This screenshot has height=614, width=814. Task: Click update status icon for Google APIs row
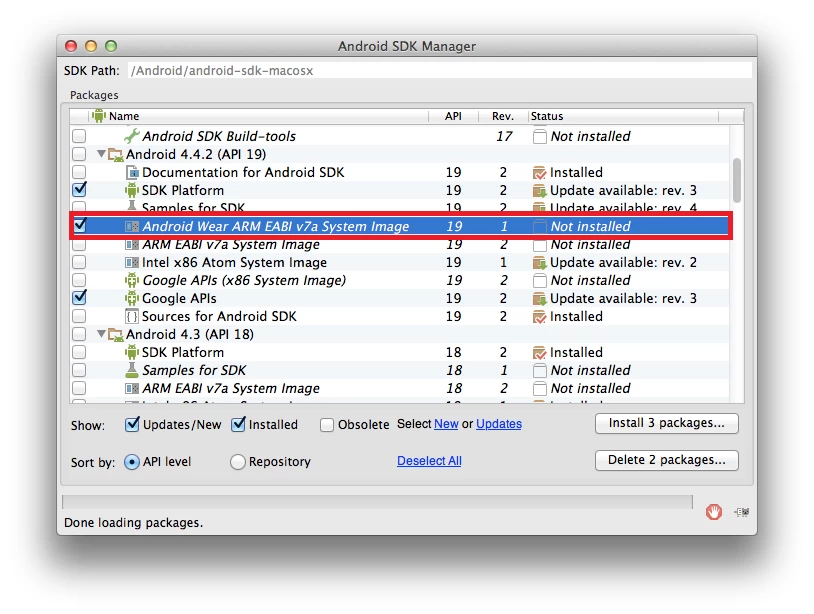click(539, 299)
